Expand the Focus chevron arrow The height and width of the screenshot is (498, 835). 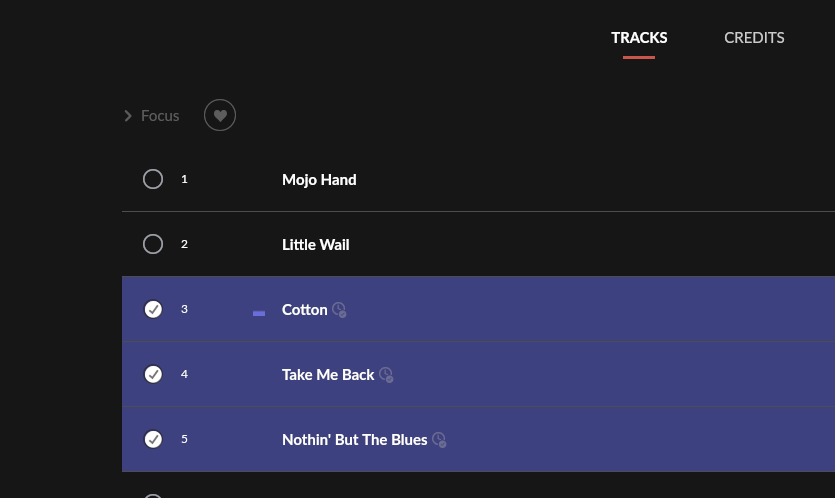(x=128, y=116)
